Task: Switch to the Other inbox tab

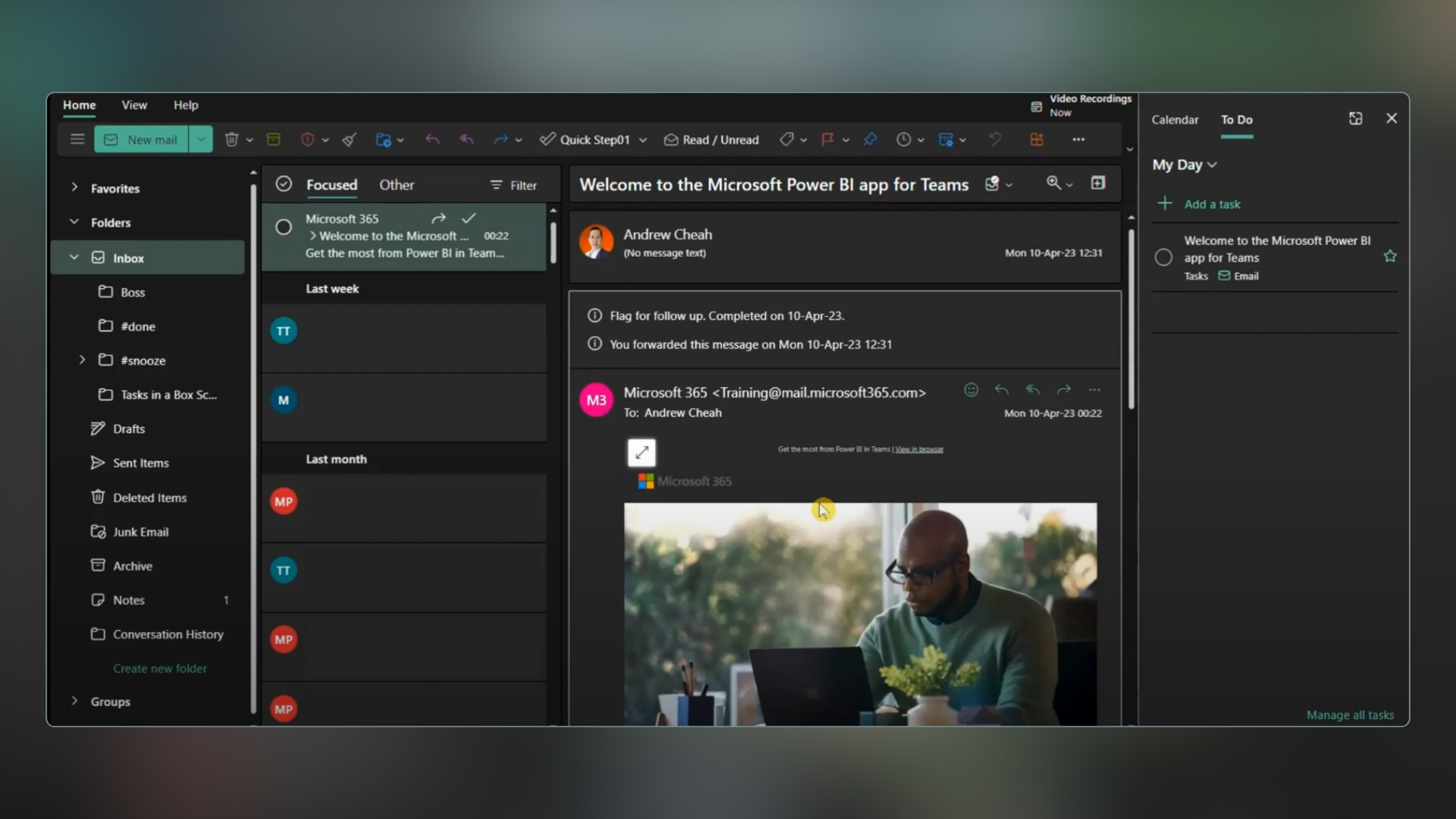Action: point(397,184)
